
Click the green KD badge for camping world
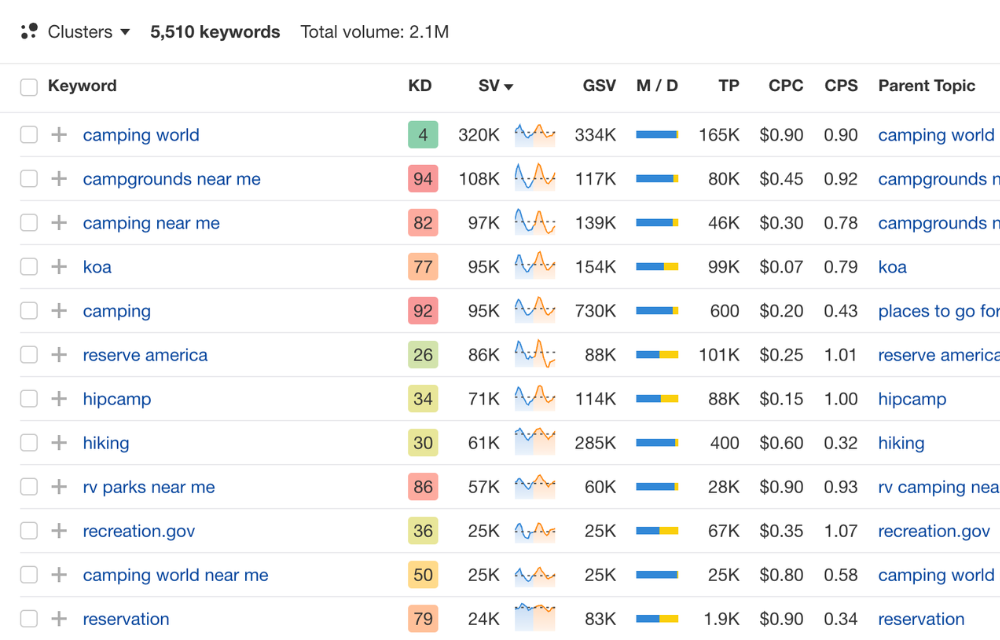tap(423, 134)
